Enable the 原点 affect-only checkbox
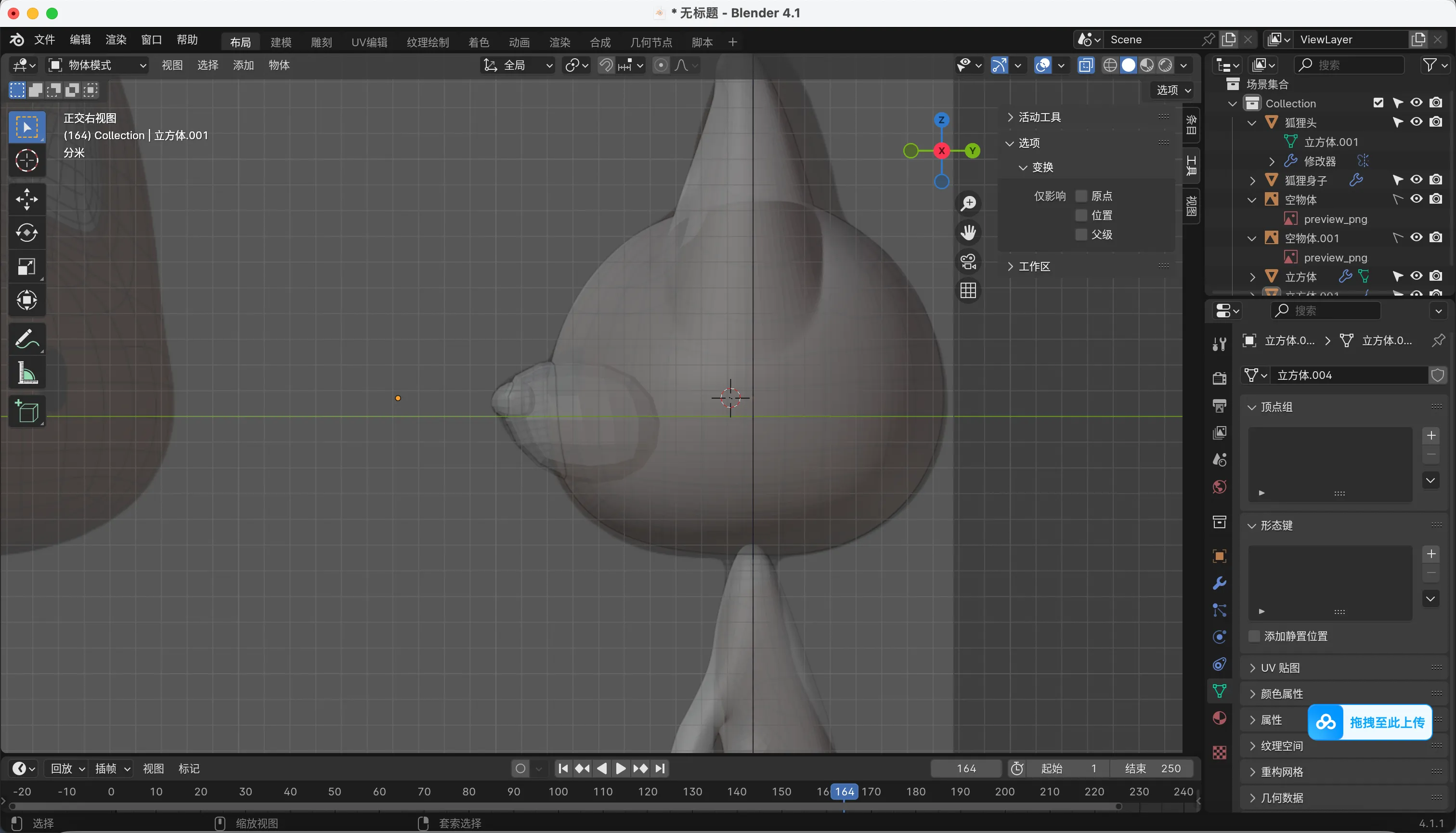This screenshot has width=1456, height=833. [x=1081, y=196]
